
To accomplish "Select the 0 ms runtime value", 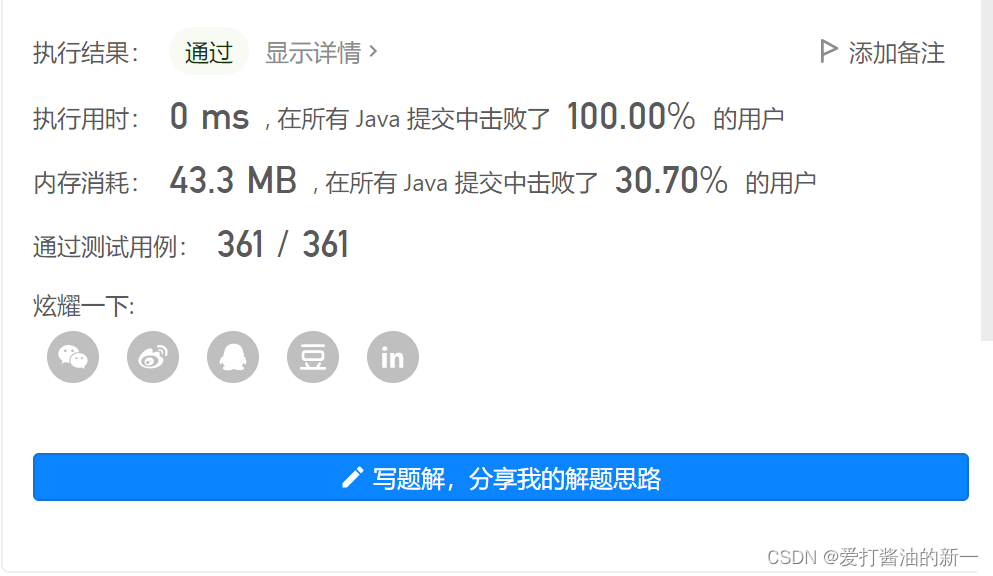I will pos(209,117).
